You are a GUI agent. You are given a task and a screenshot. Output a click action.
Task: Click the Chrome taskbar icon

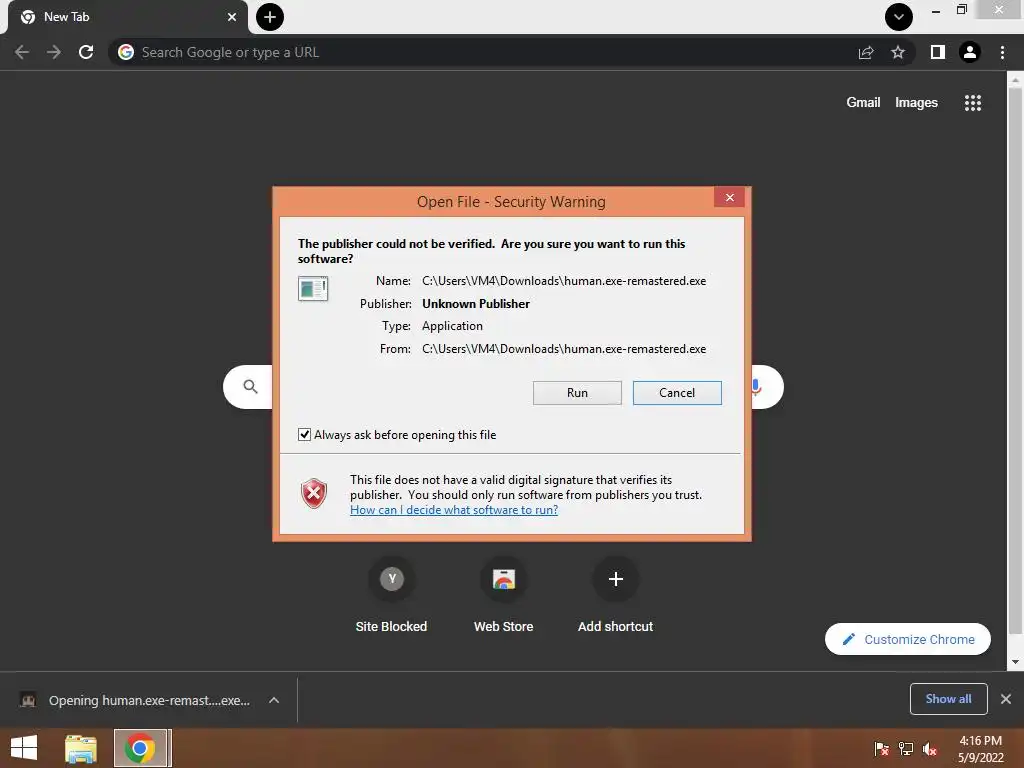[x=140, y=748]
